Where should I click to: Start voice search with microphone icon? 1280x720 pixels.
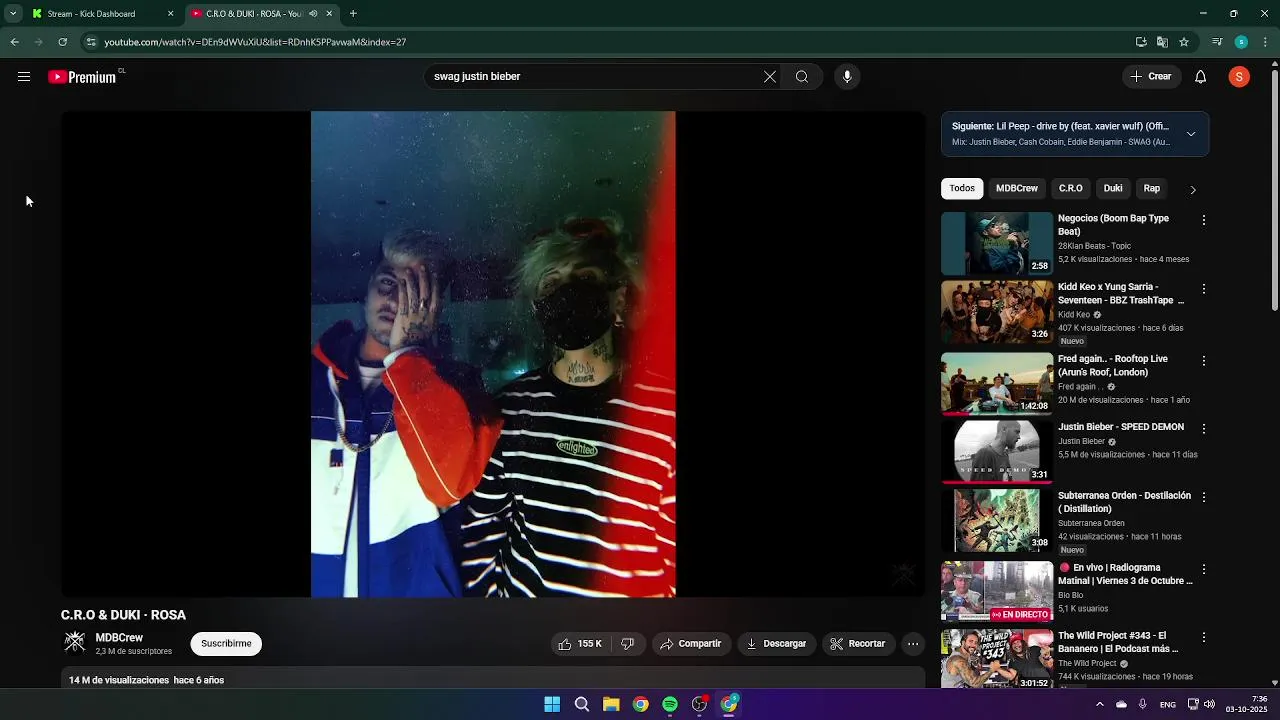coord(847,77)
